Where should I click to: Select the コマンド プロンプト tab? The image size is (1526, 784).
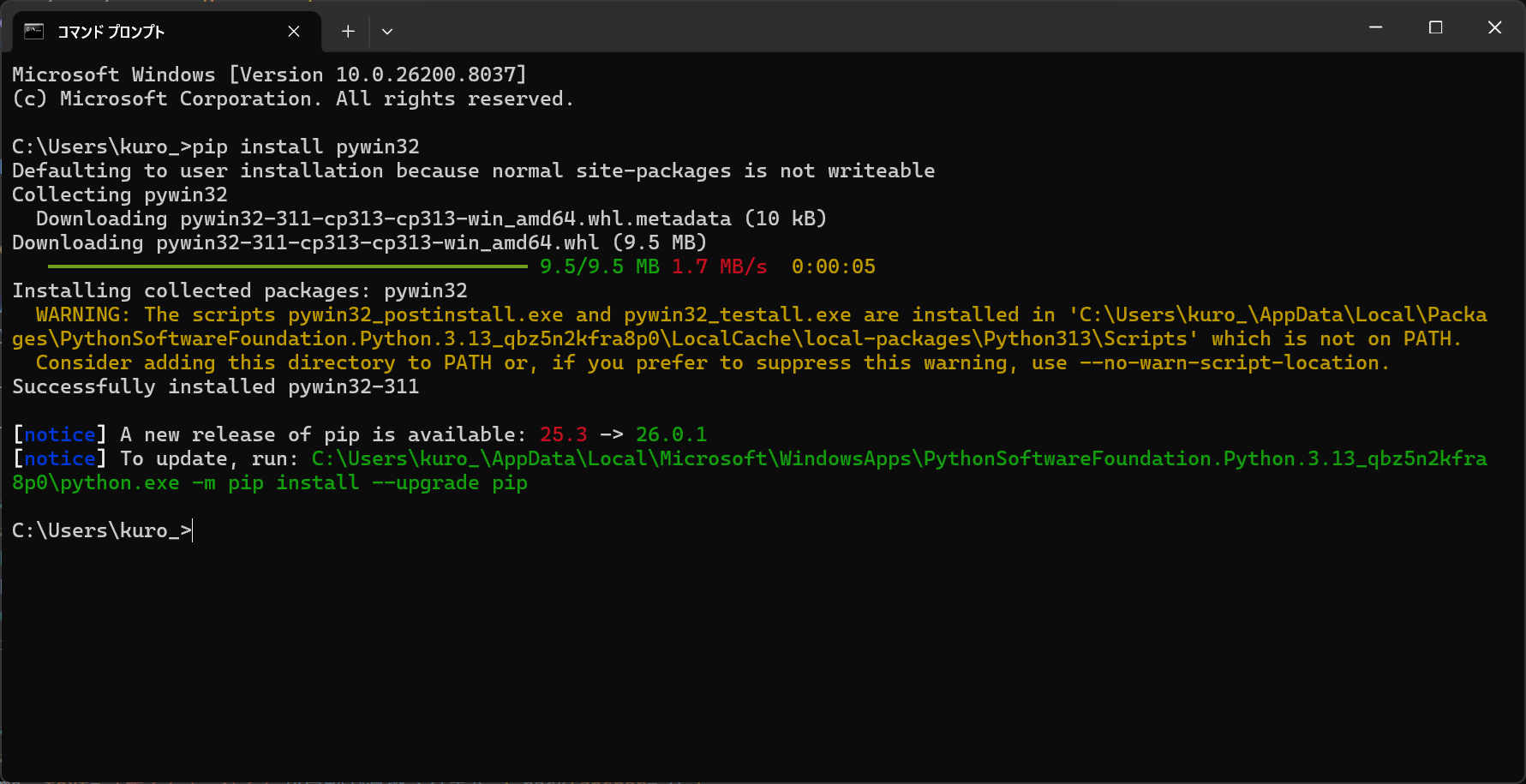click(111, 32)
